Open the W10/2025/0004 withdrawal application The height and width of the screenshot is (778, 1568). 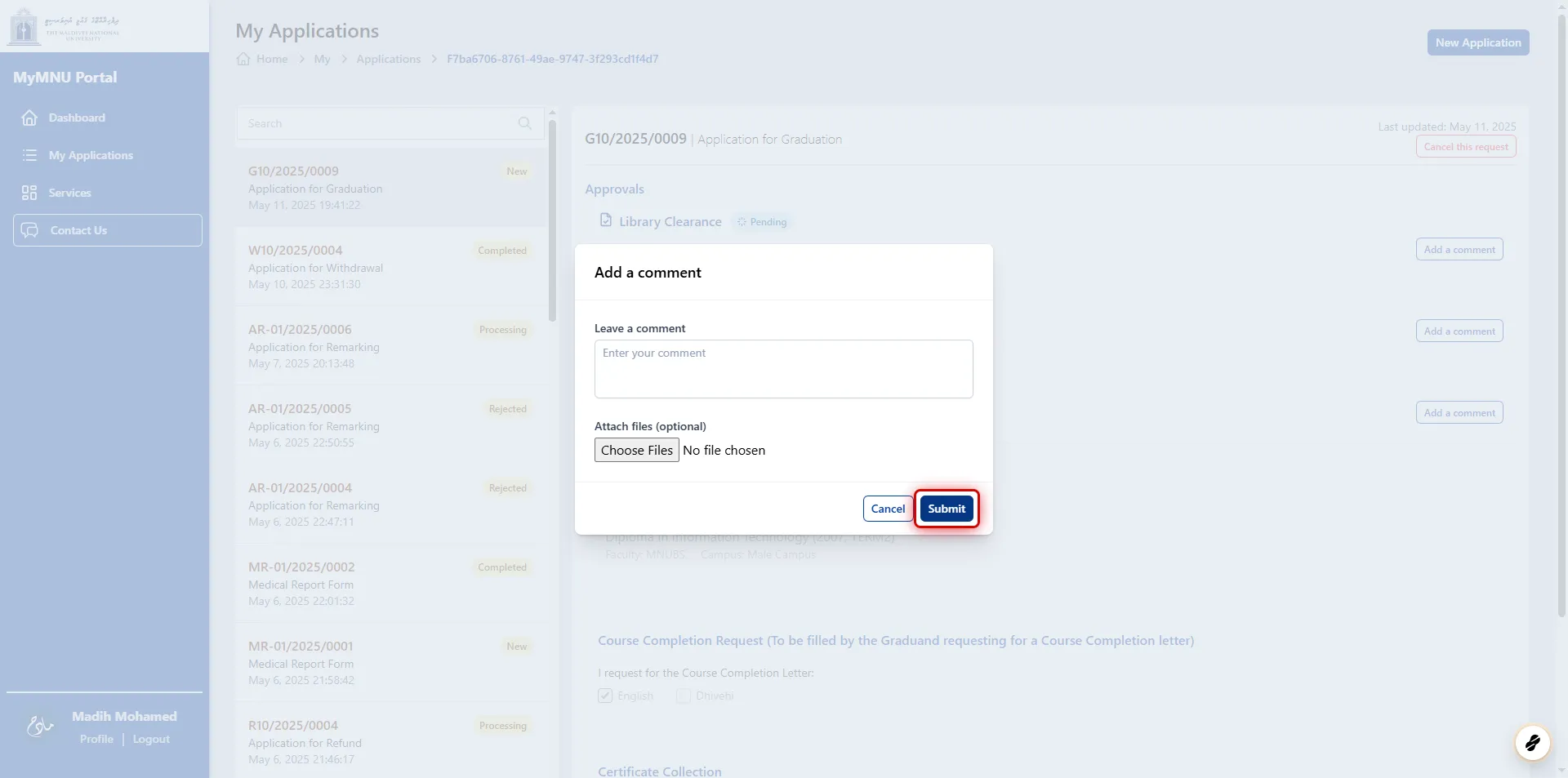pos(390,267)
